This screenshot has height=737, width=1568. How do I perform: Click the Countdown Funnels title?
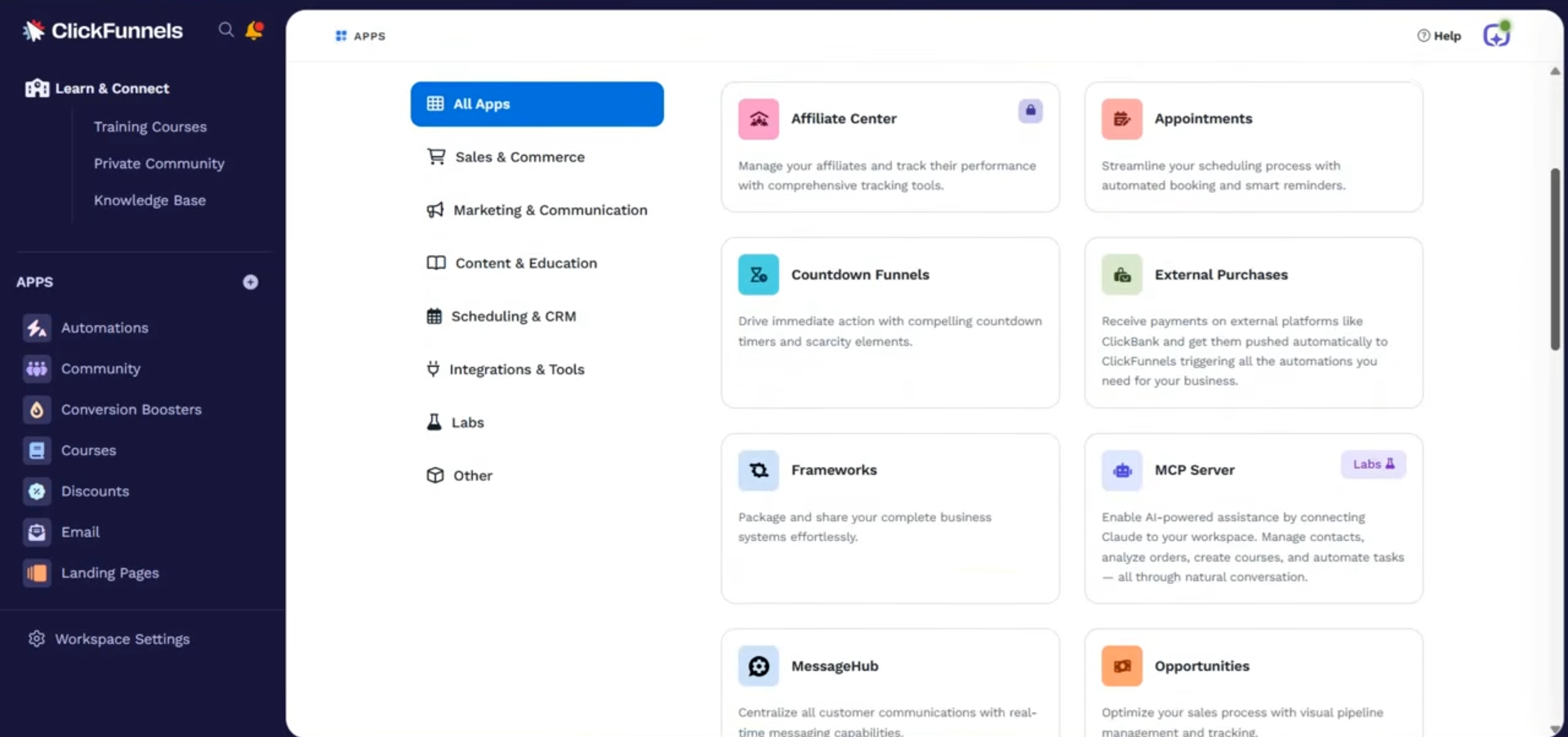click(x=860, y=275)
